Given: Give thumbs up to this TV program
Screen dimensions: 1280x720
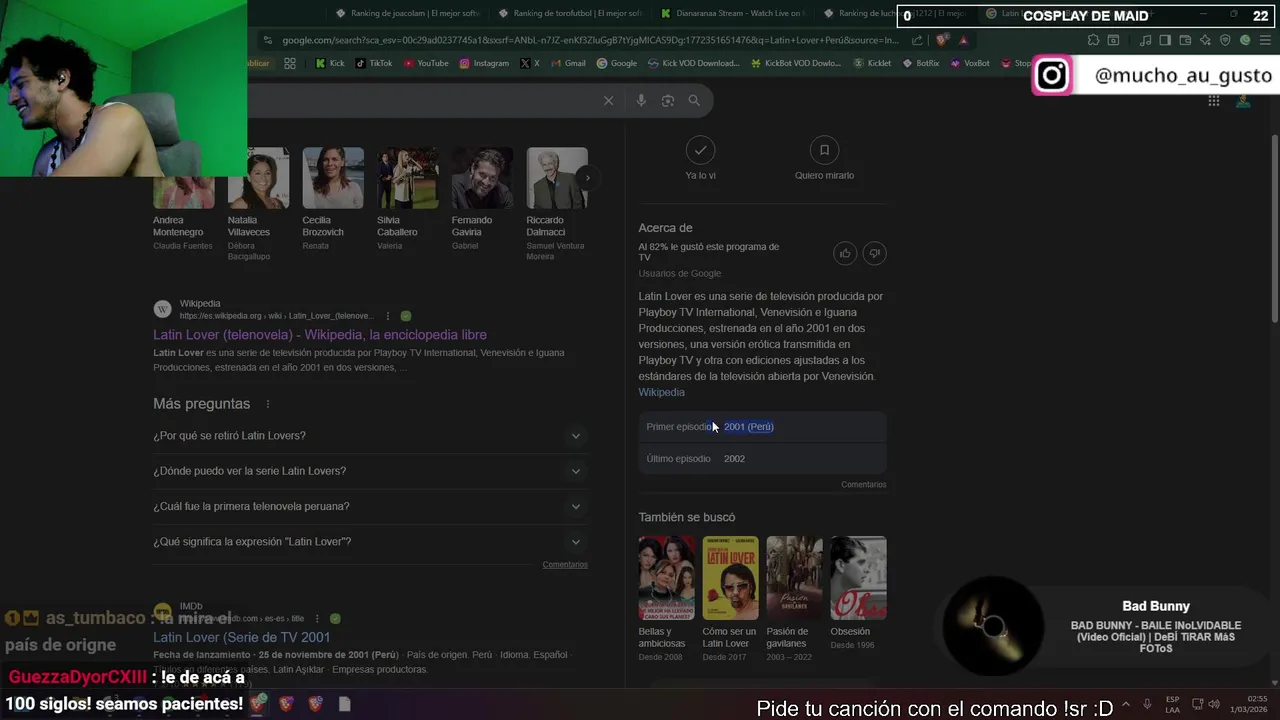Looking at the screenshot, I should [x=845, y=254].
